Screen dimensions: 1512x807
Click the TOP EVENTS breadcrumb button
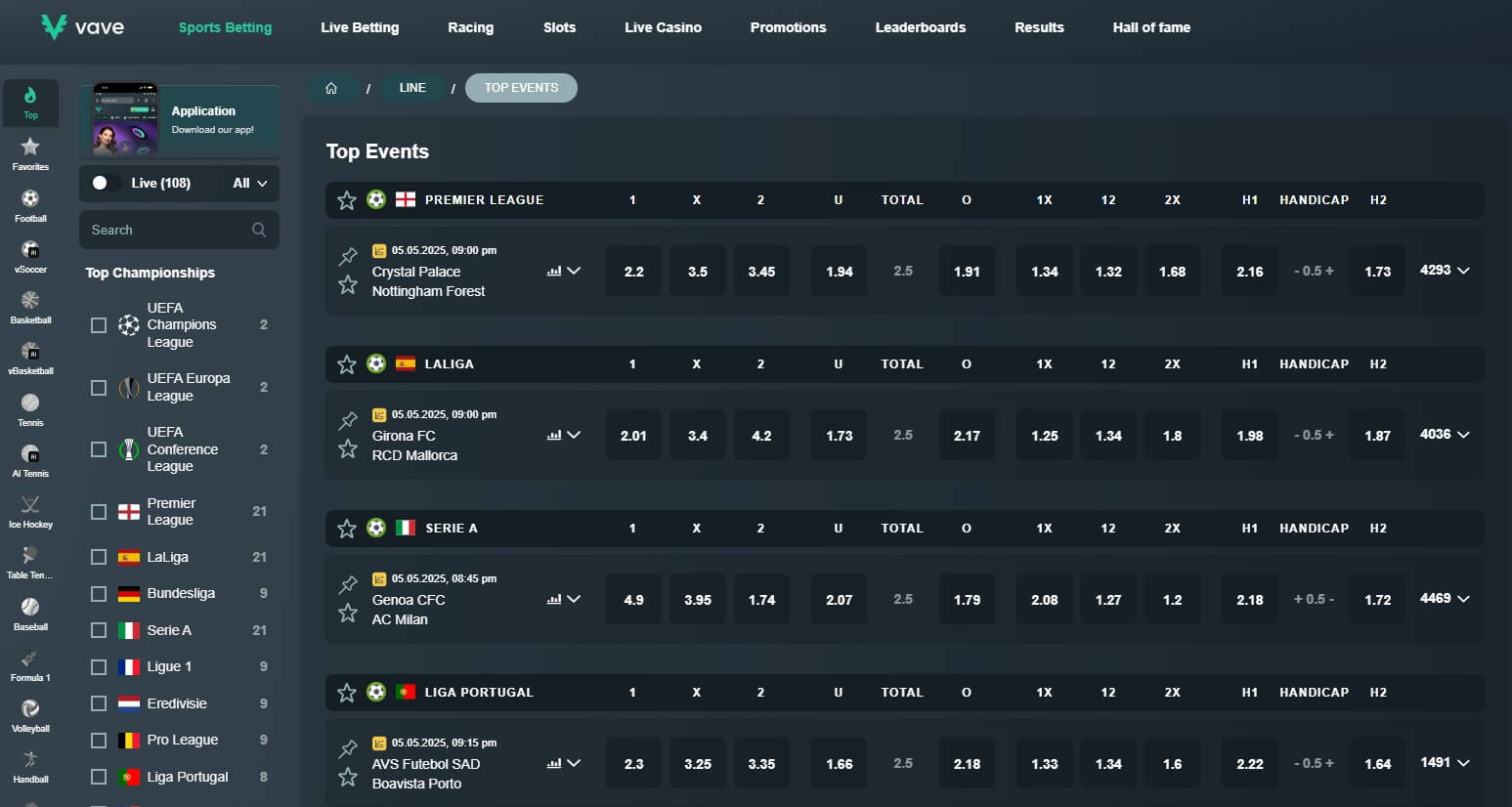click(x=522, y=88)
